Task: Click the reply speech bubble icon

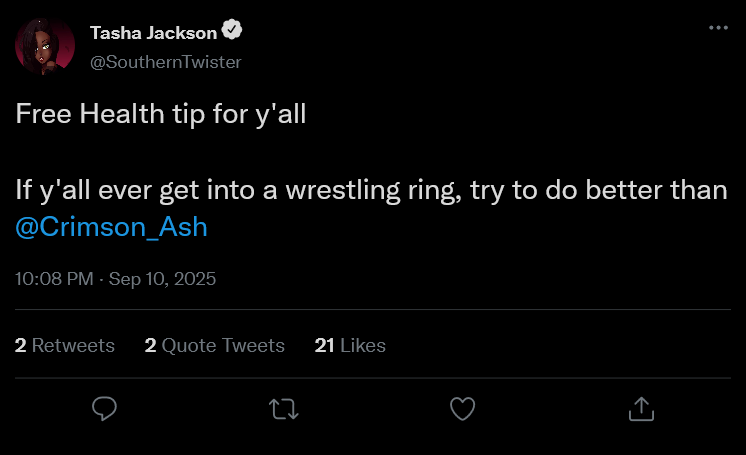Action: (x=104, y=408)
